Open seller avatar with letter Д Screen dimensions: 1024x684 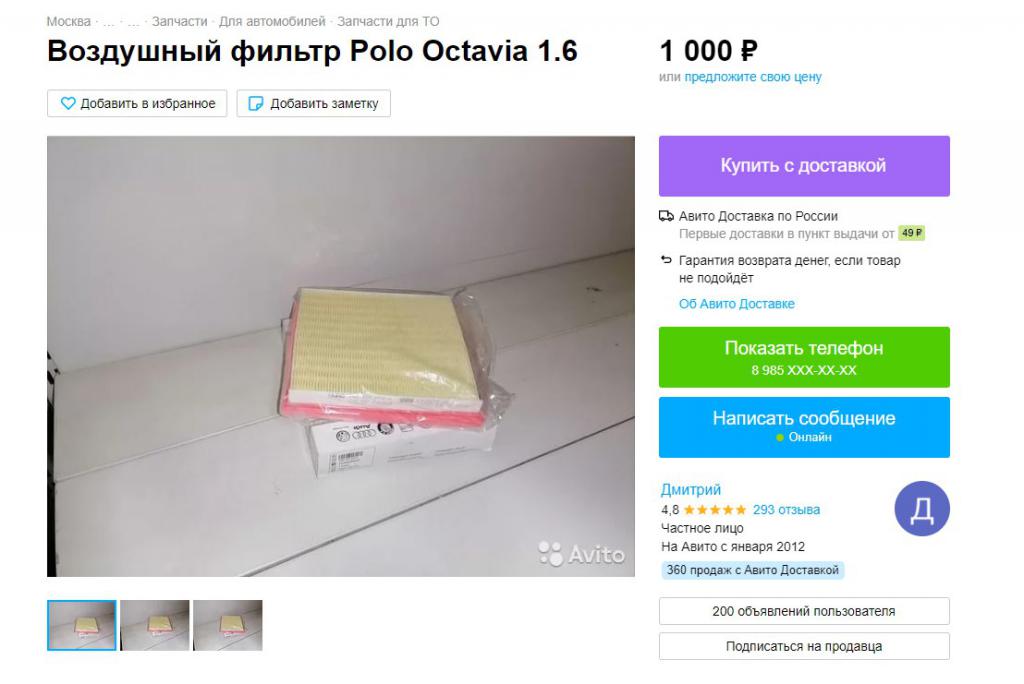click(x=921, y=509)
